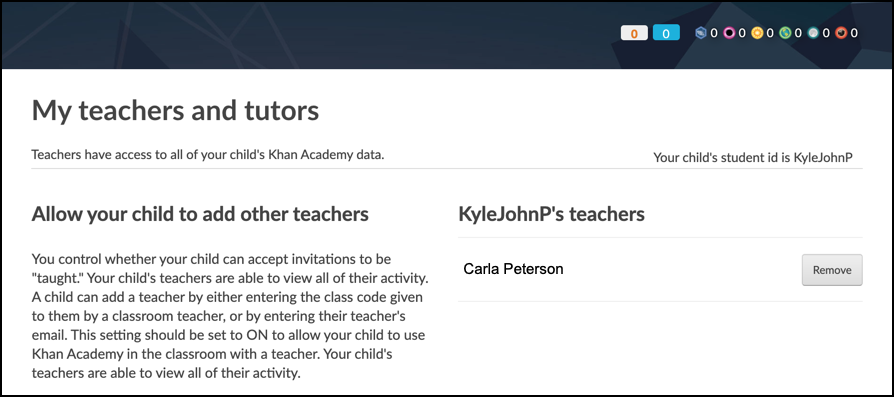Viewport: 894px width, 397px height.
Task: Click the Teachers have access to data notice
Action: [x=208, y=155]
